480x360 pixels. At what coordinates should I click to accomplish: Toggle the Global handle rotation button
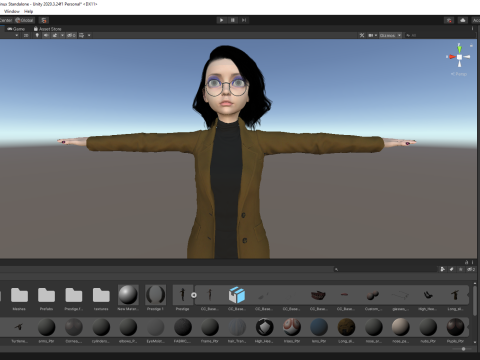(24, 20)
